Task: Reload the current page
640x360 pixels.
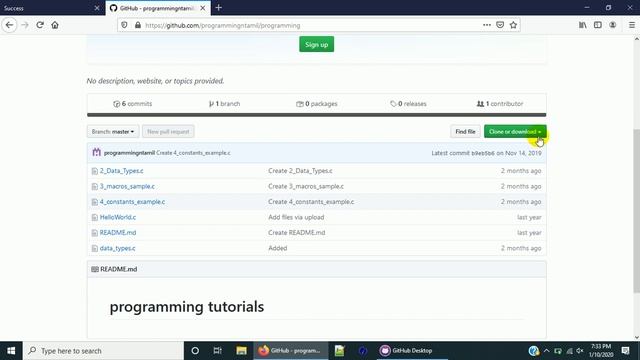Action: coord(40,25)
